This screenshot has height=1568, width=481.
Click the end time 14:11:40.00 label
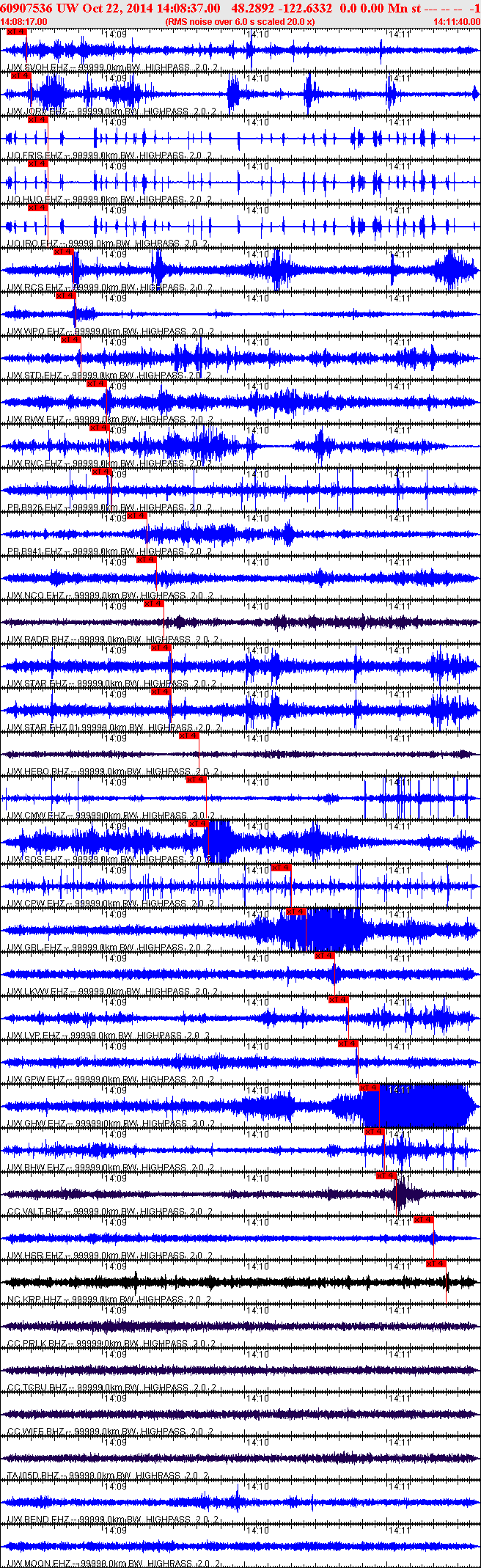click(x=455, y=22)
